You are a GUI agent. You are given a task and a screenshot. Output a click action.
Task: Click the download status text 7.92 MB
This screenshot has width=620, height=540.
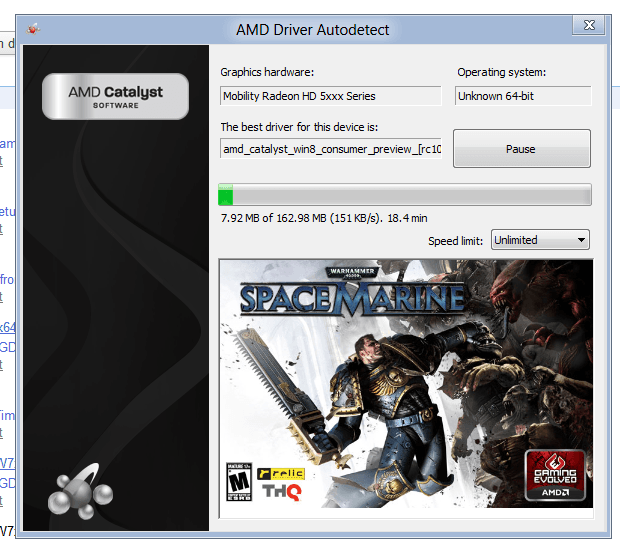(324, 218)
